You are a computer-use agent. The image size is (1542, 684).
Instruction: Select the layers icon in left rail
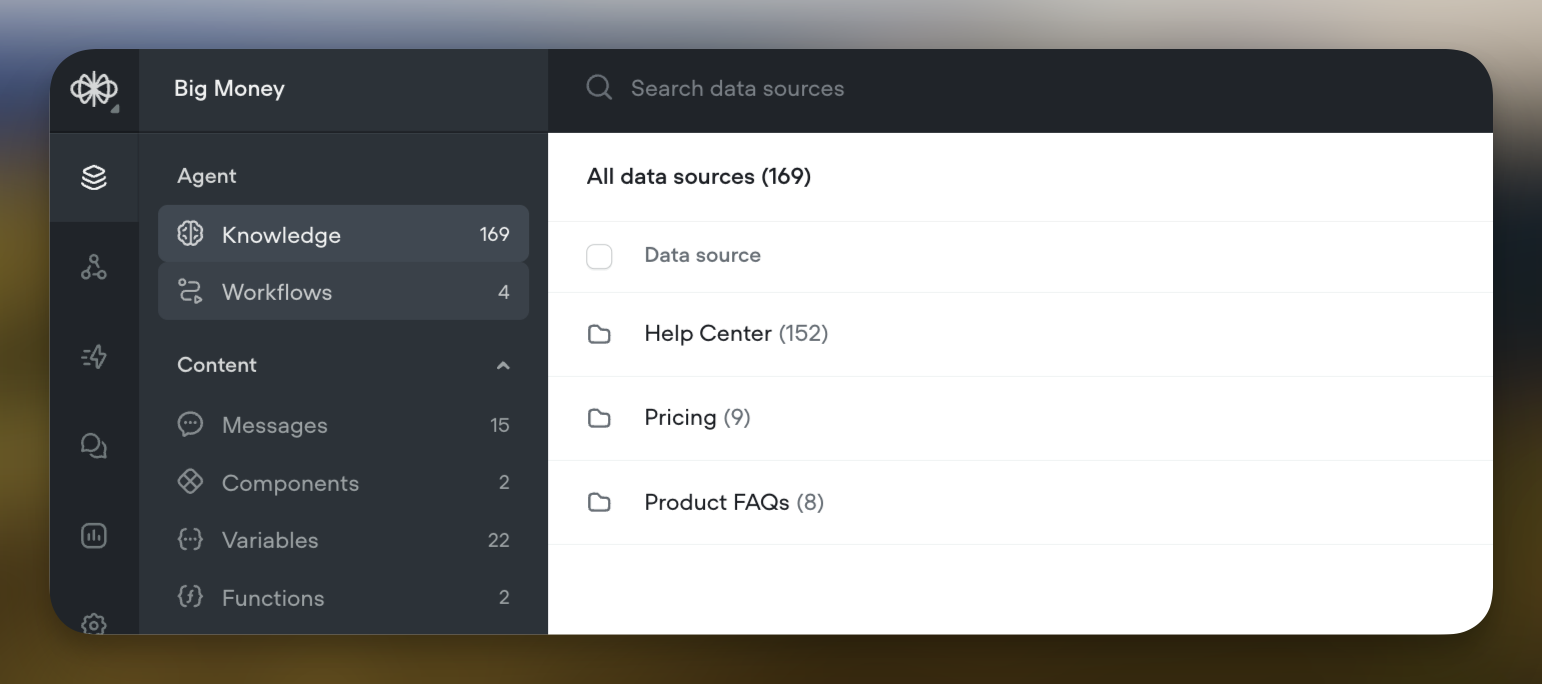(x=93, y=177)
